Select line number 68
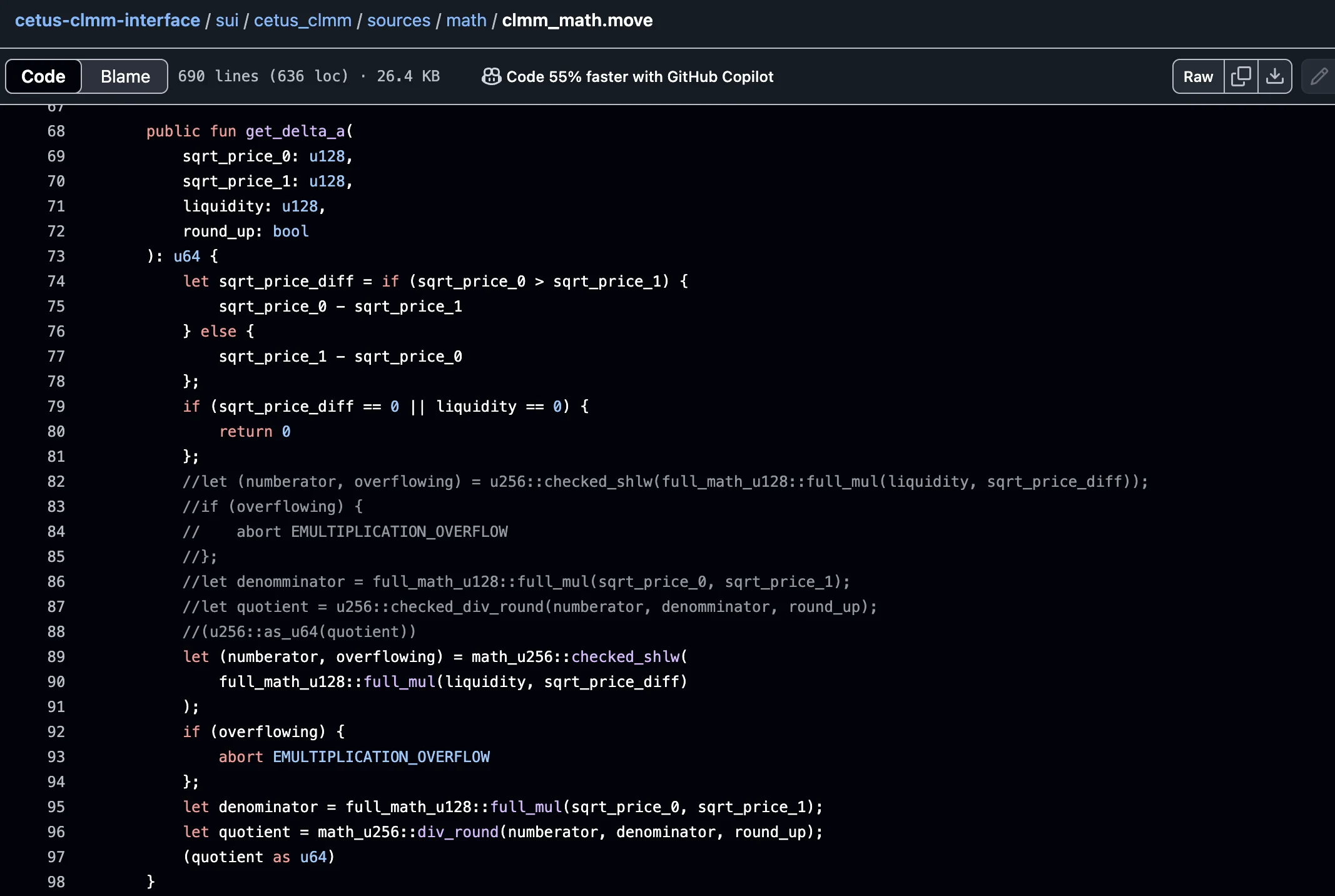 pos(56,131)
